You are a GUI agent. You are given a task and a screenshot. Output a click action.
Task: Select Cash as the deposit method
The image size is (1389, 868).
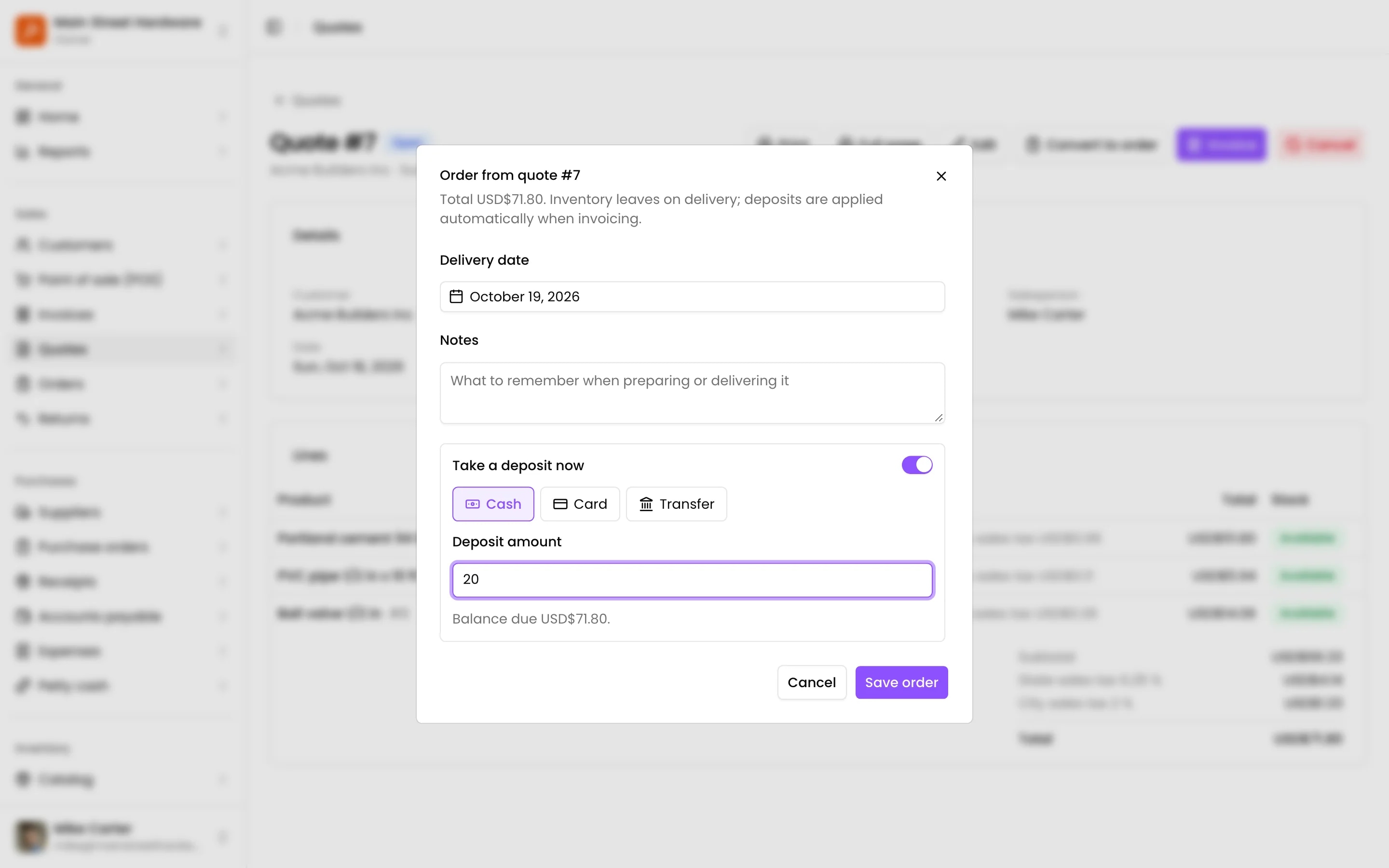pos(493,504)
